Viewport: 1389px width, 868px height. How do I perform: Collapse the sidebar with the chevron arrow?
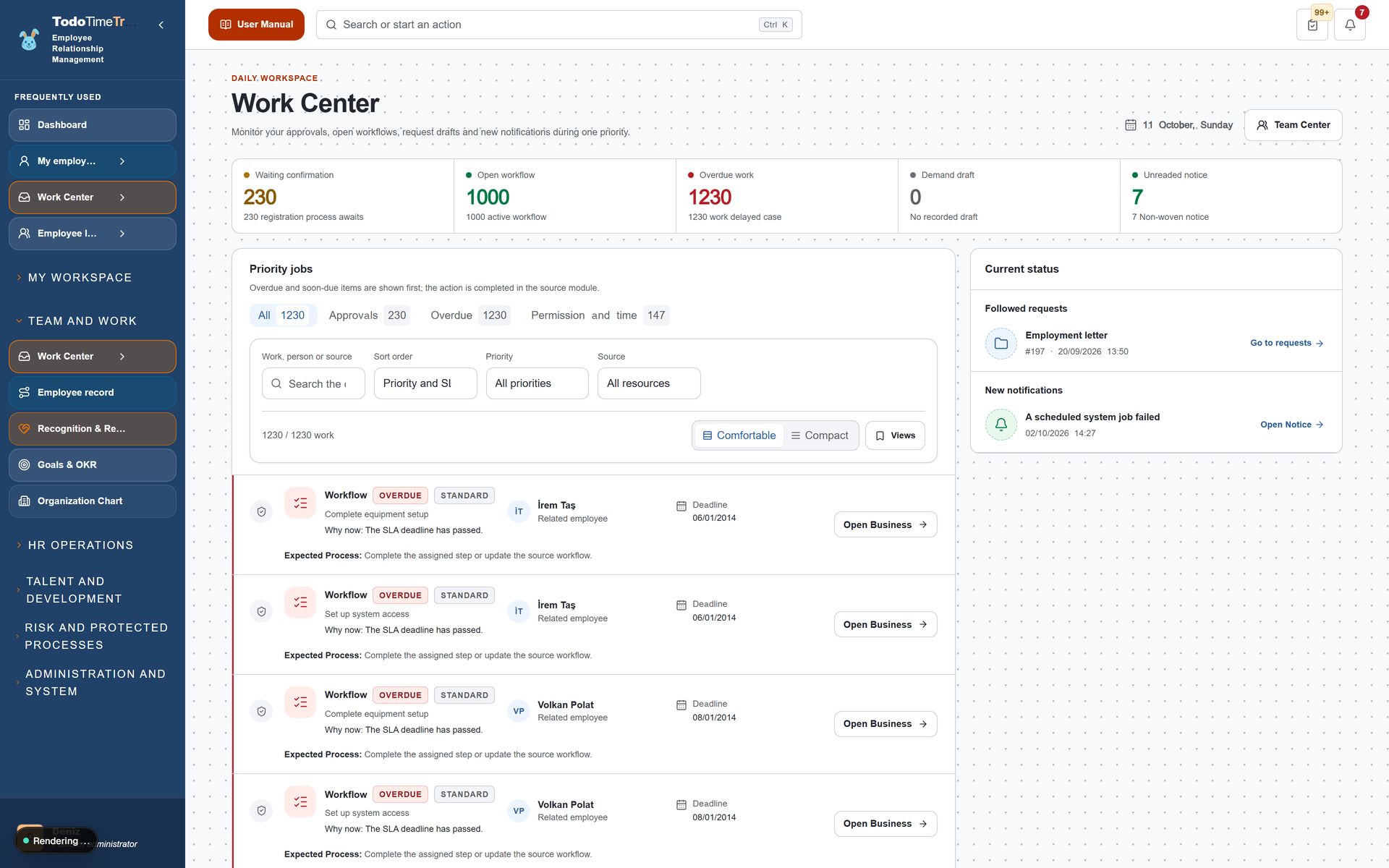161,25
